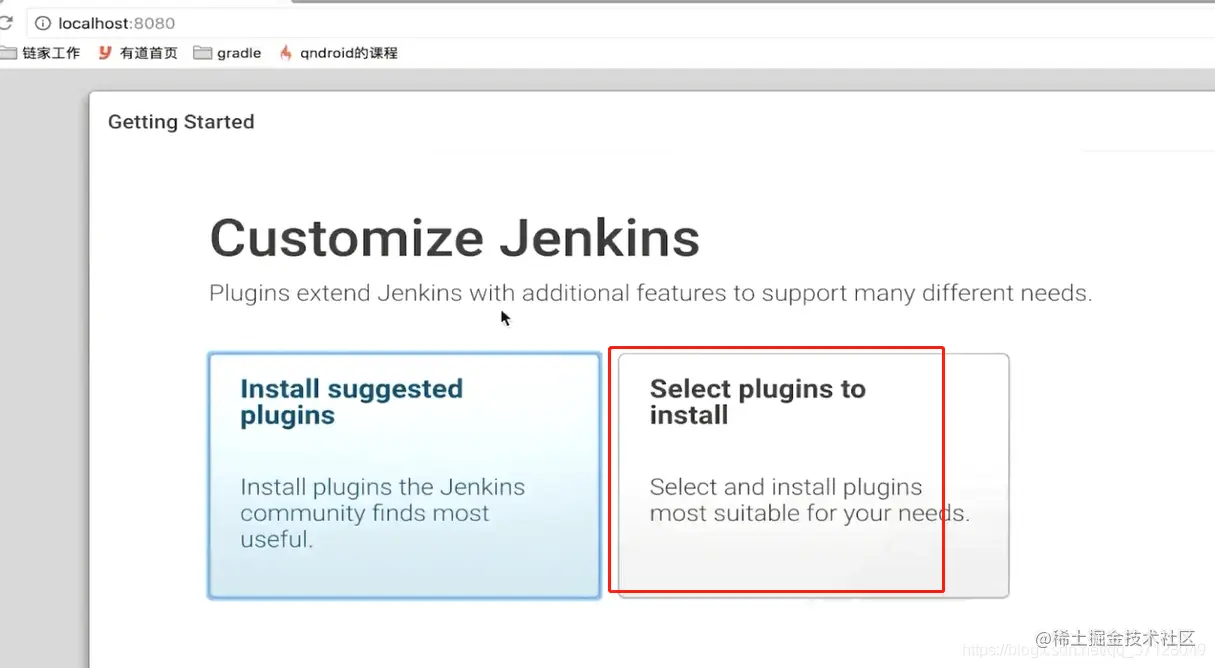The image size is (1215, 668).
Task: Open the gradle bookmark folder
Action: [227, 53]
